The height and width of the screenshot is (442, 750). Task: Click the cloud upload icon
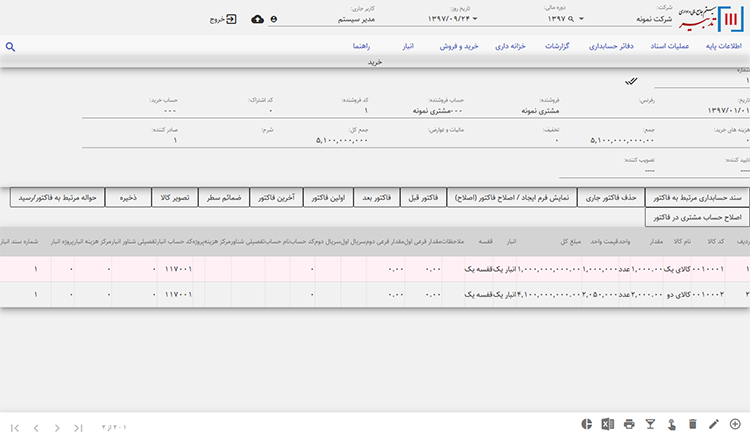tap(257, 19)
